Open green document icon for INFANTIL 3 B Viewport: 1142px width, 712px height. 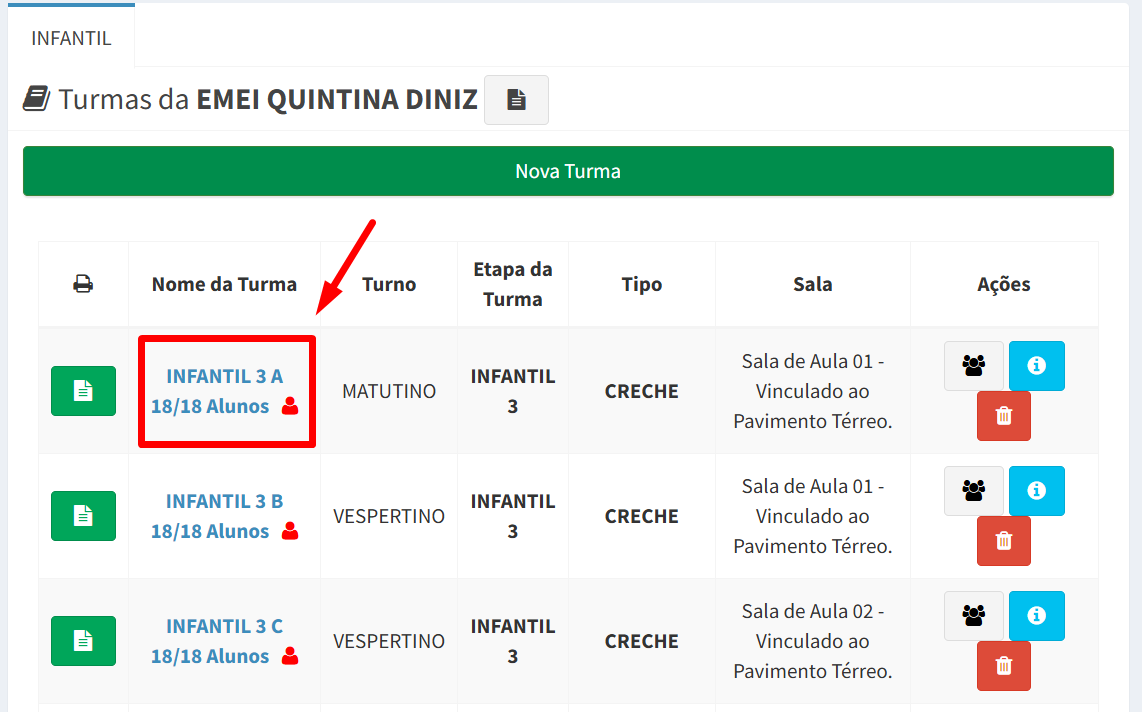(x=83, y=516)
